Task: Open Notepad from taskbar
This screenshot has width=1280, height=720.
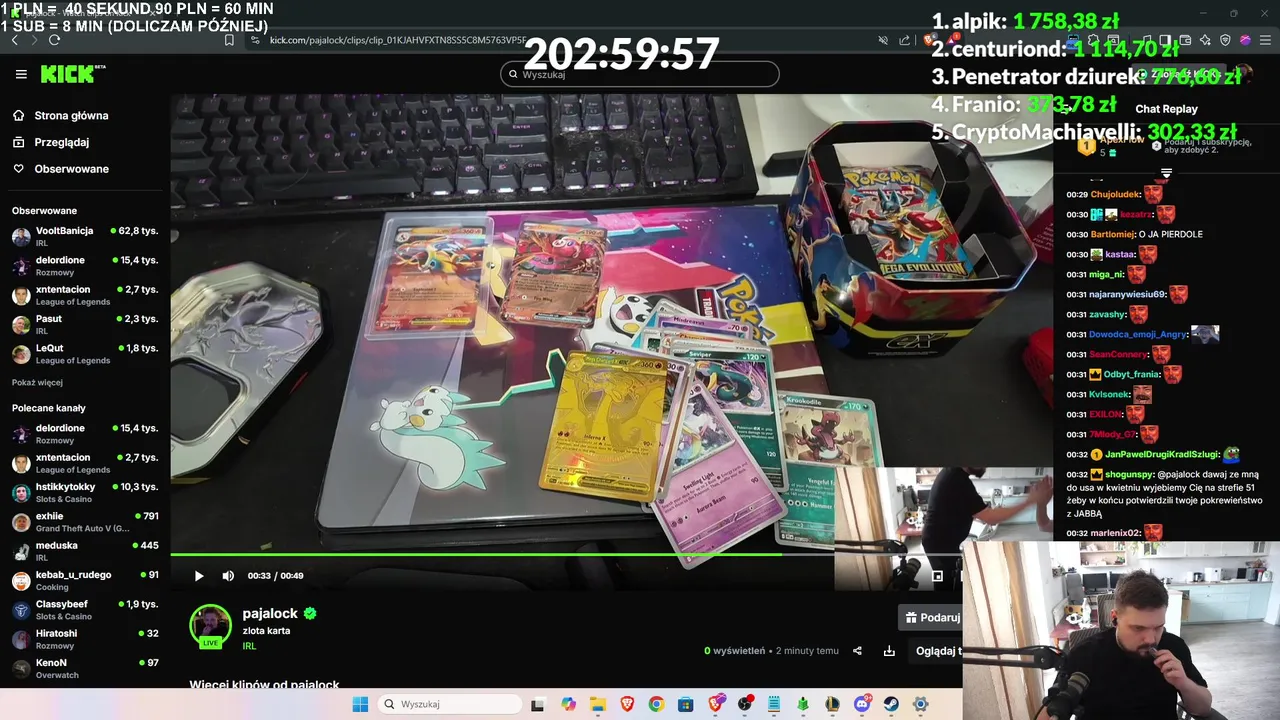Action: [774, 704]
